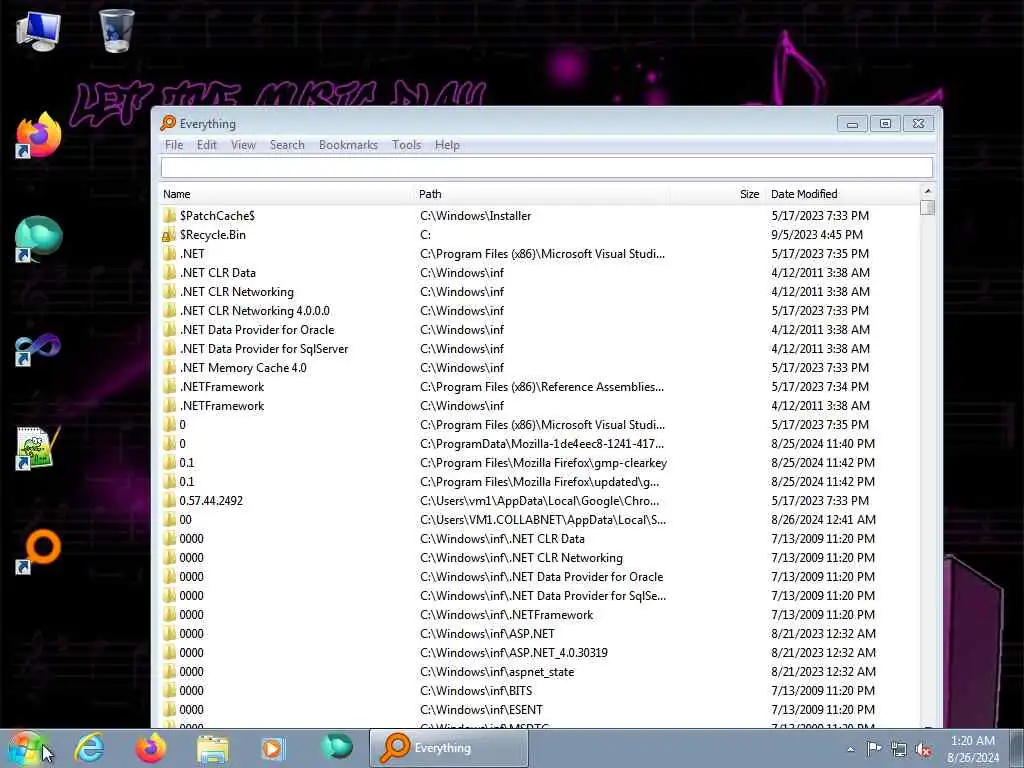1024x768 pixels.
Task: Sort results by the Size column header
Action: pyautogui.click(x=717, y=194)
